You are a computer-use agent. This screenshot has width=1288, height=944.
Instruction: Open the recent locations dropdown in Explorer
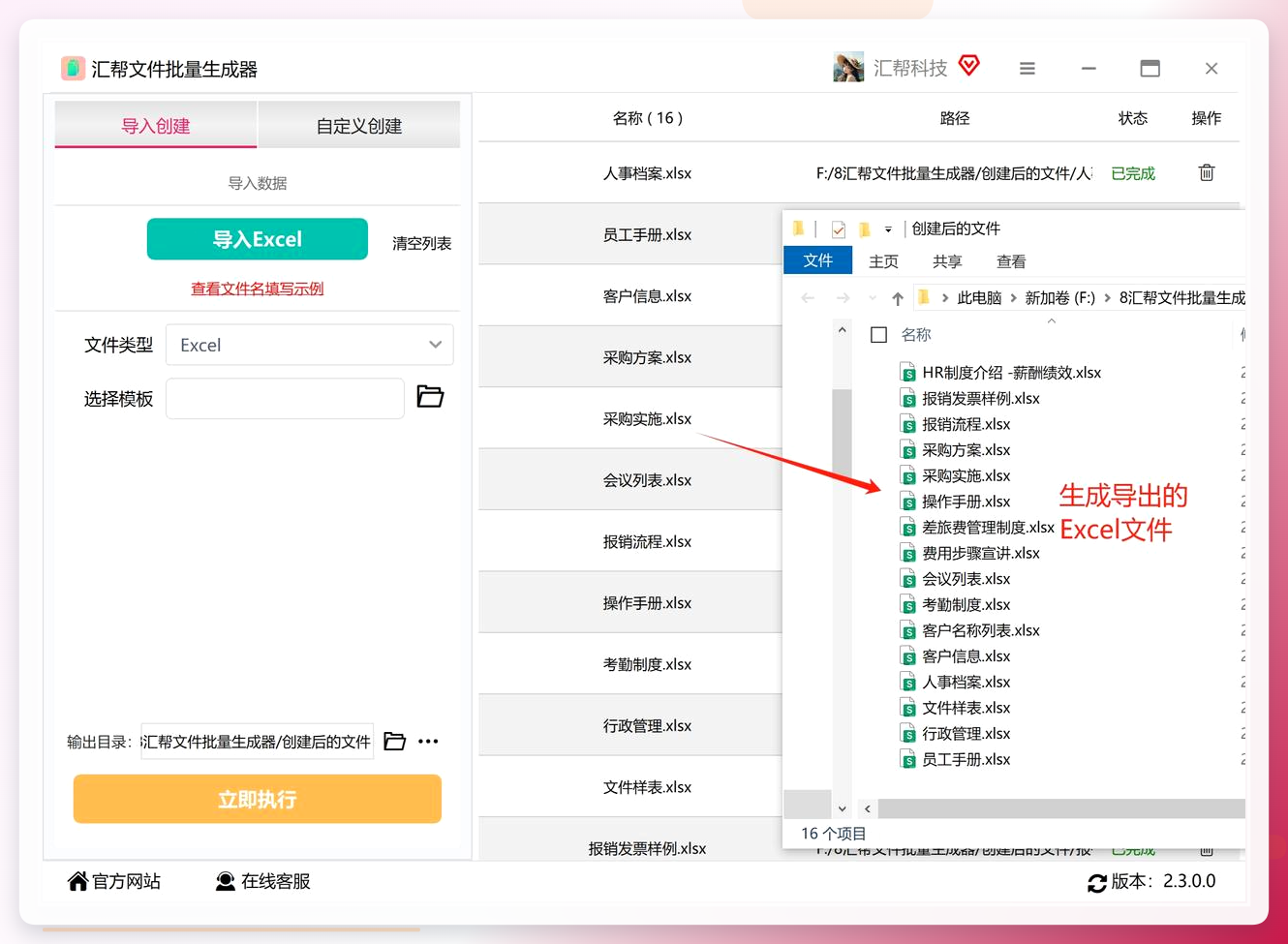[873, 298]
